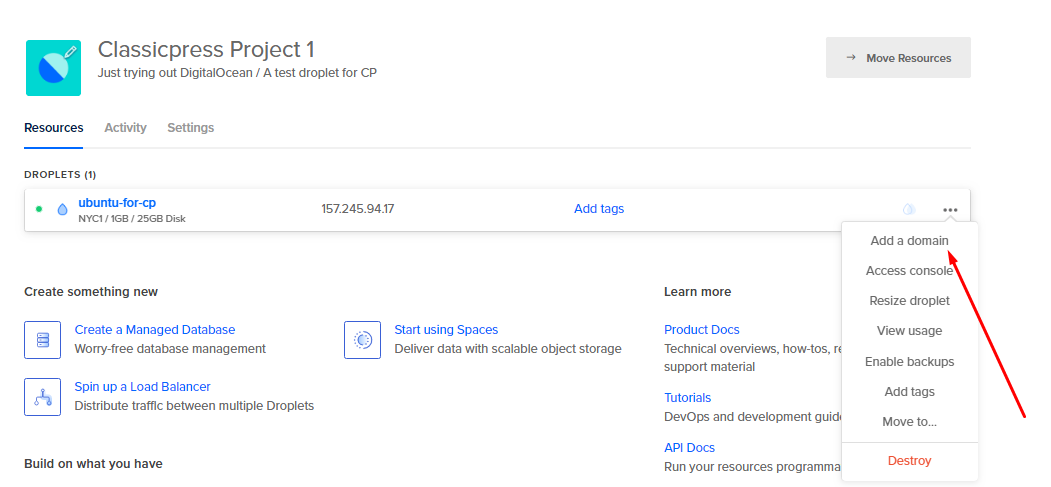The height and width of the screenshot is (487, 1051).
Task: Open the three-dot More menu for ubuntu-for-cp
Action: [x=950, y=210]
